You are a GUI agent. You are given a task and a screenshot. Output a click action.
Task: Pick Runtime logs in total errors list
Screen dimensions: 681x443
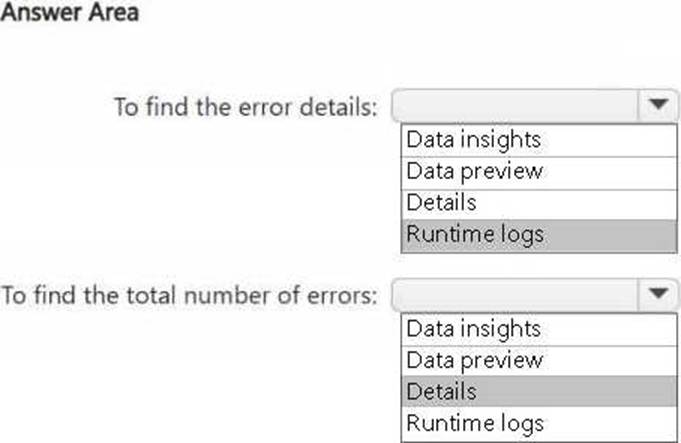[x=539, y=423]
